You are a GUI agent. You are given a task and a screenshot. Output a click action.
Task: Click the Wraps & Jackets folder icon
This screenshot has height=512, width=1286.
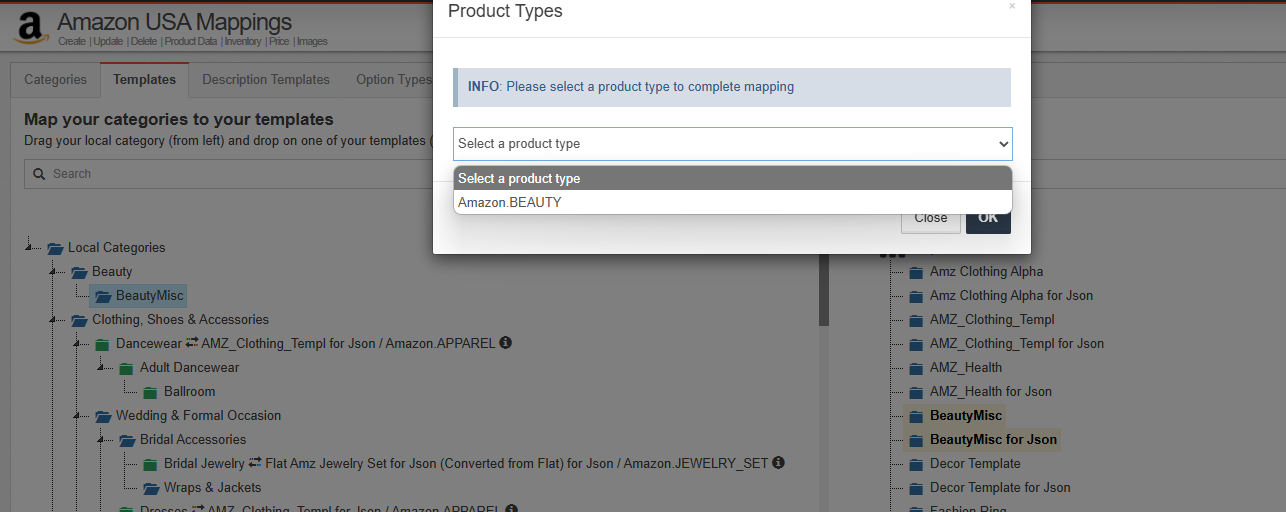[151, 488]
